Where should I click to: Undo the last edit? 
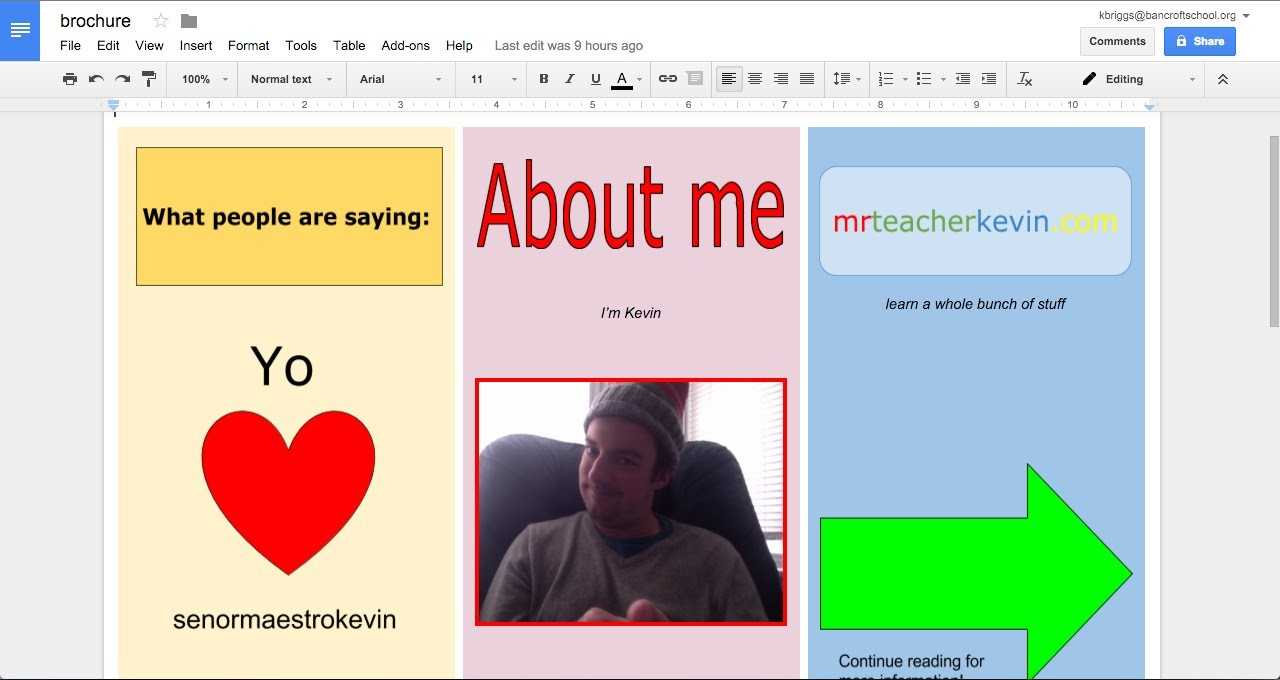tap(95, 79)
